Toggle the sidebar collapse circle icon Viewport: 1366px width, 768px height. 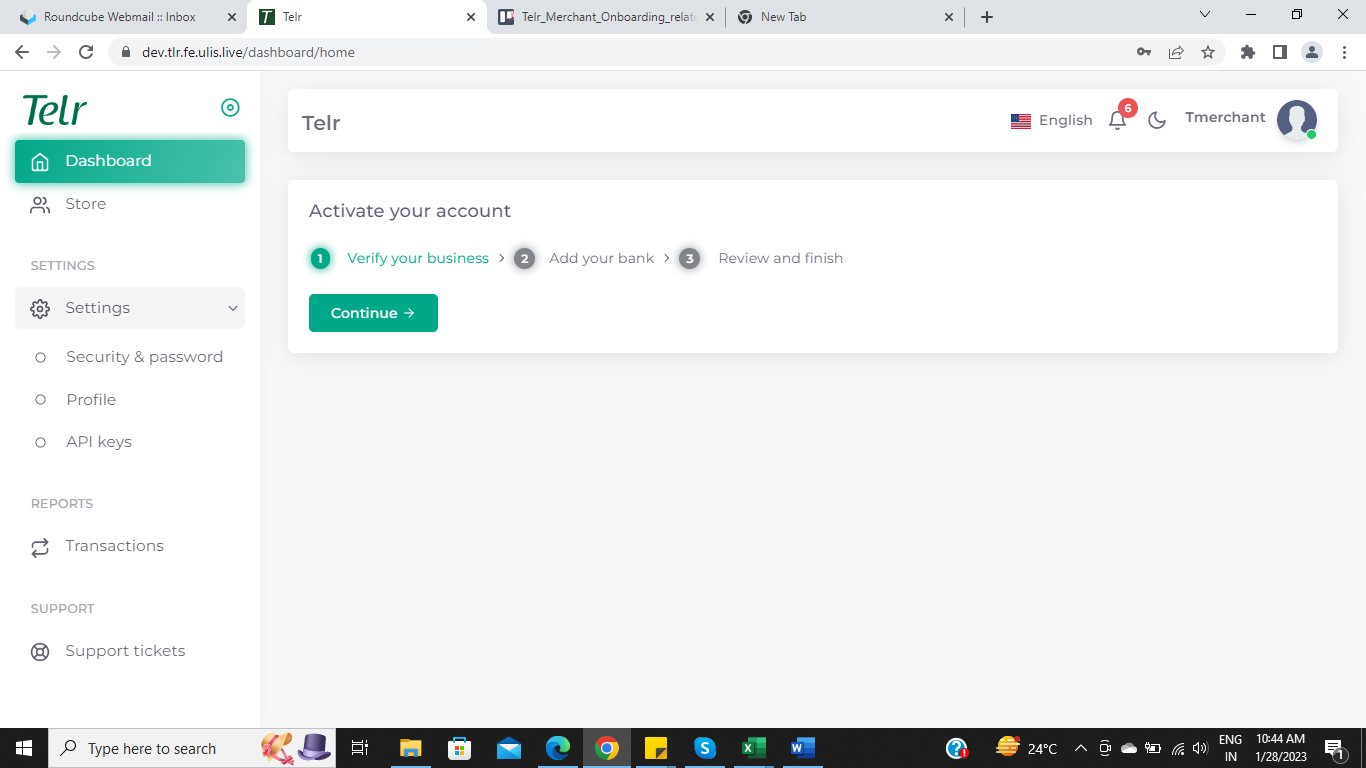tap(230, 108)
